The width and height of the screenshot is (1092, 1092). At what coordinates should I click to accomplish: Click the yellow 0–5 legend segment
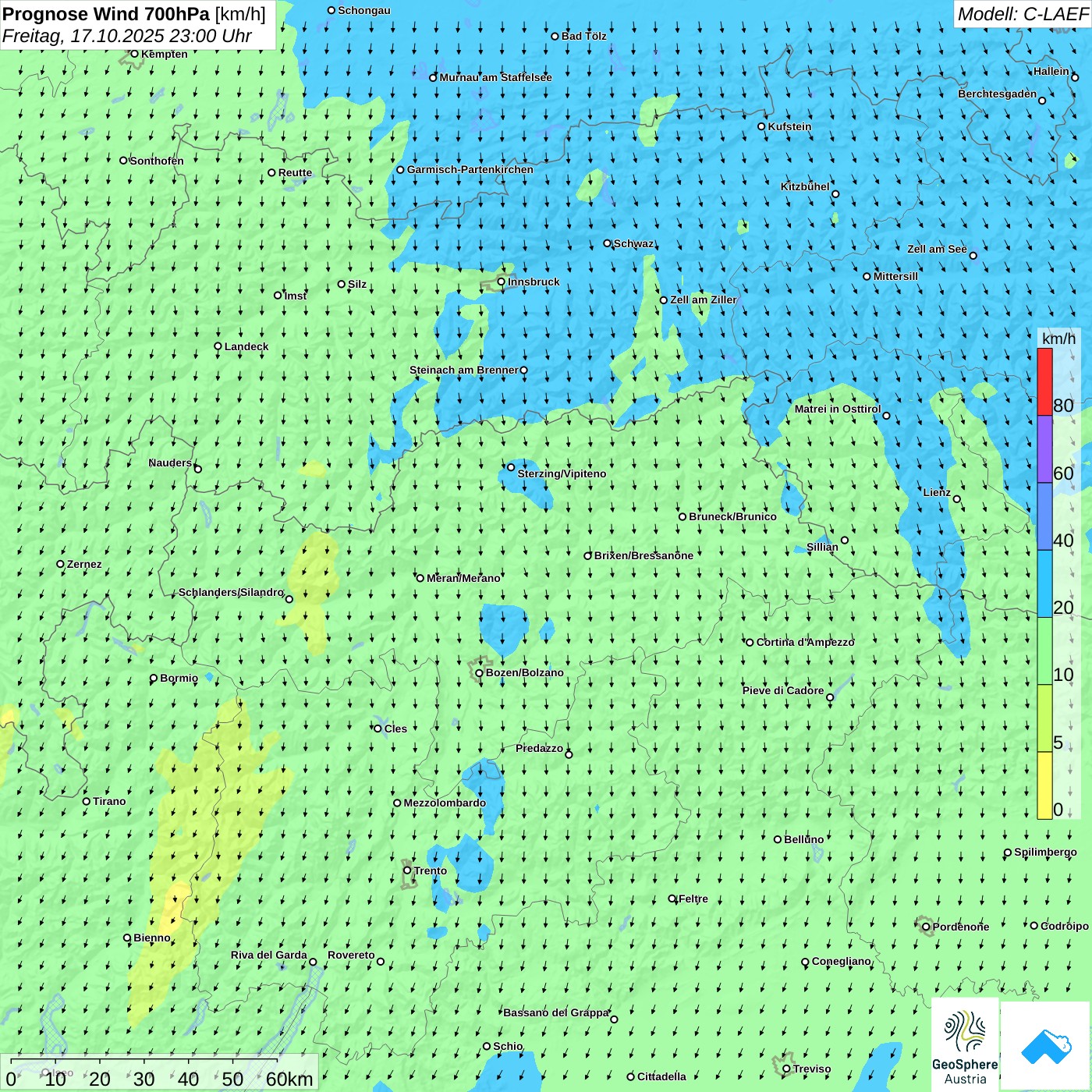(x=1044, y=785)
